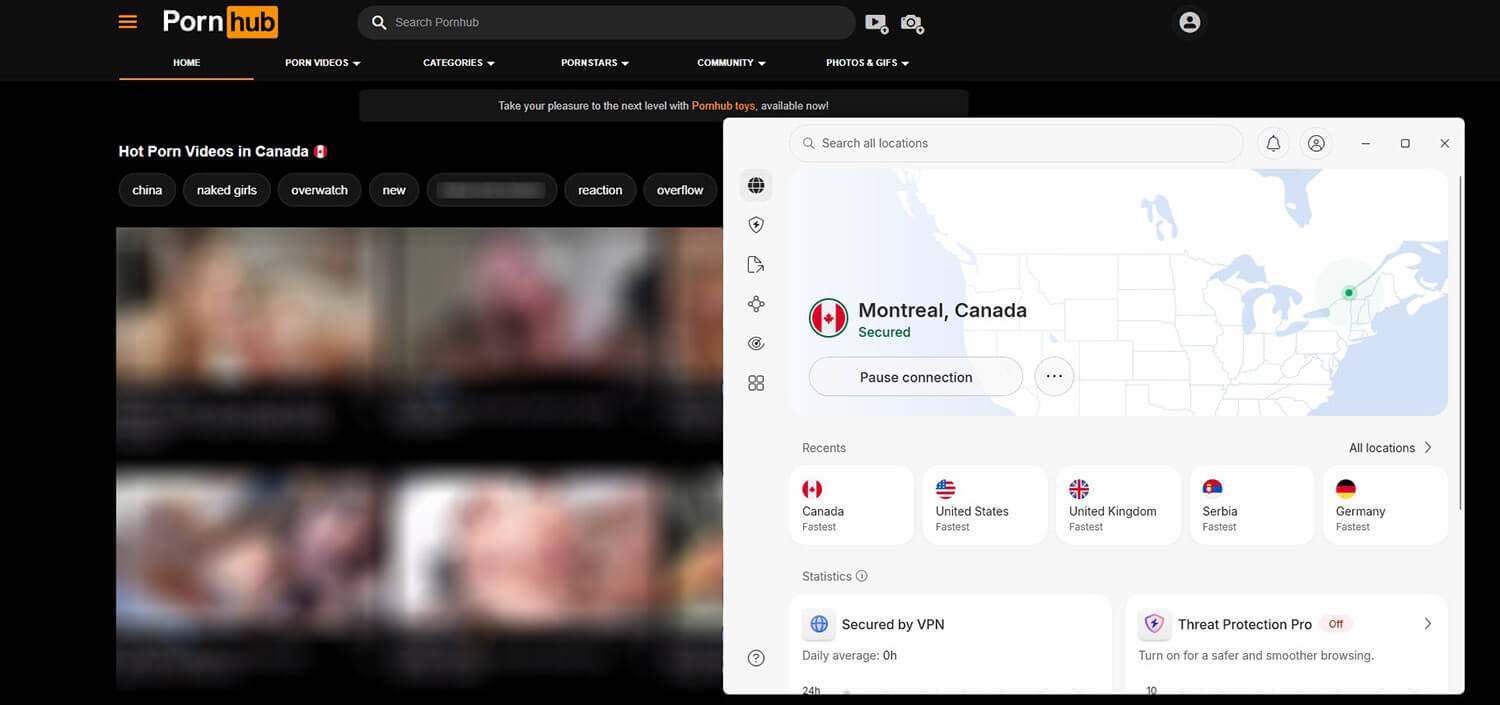This screenshot has height=705, width=1500.
Task: Click the Pornhub toys link in banner
Action: tap(723, 106)
